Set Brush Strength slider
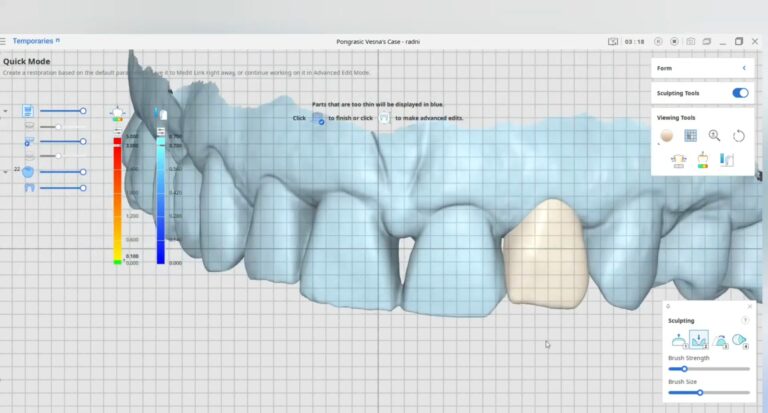This screenshot has width=768, height=413. (x=709, y=369)
